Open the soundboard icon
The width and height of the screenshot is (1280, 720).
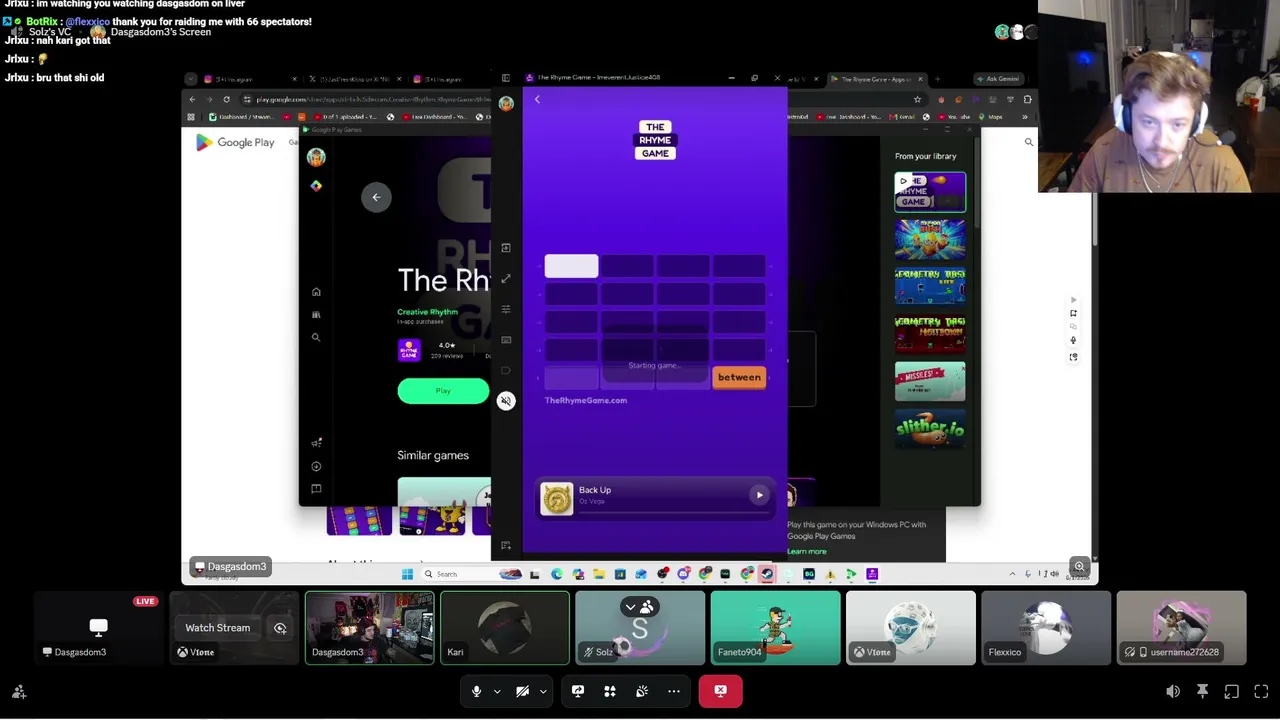(x=642, y=691)
